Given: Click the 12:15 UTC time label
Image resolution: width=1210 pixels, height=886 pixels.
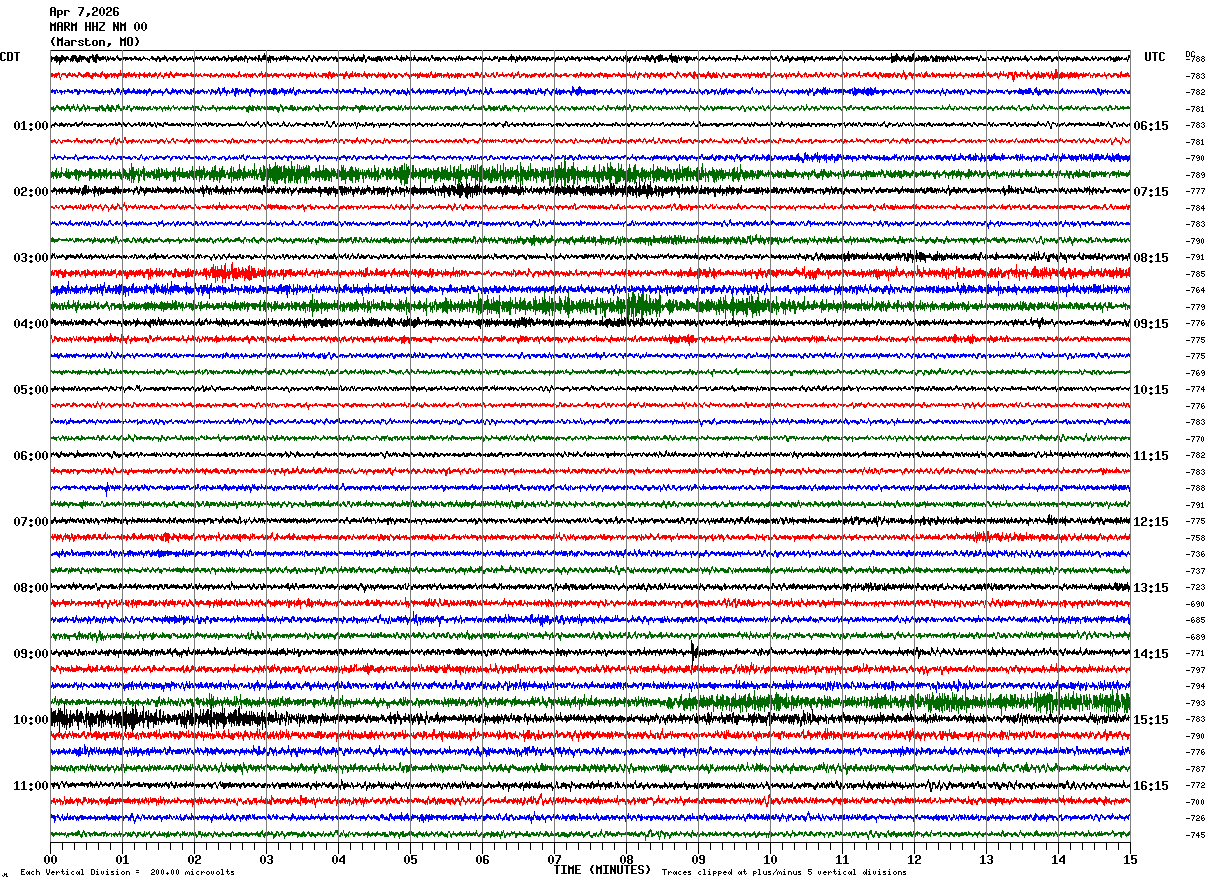Looking at the screenshot, I should coord(1151,522).
